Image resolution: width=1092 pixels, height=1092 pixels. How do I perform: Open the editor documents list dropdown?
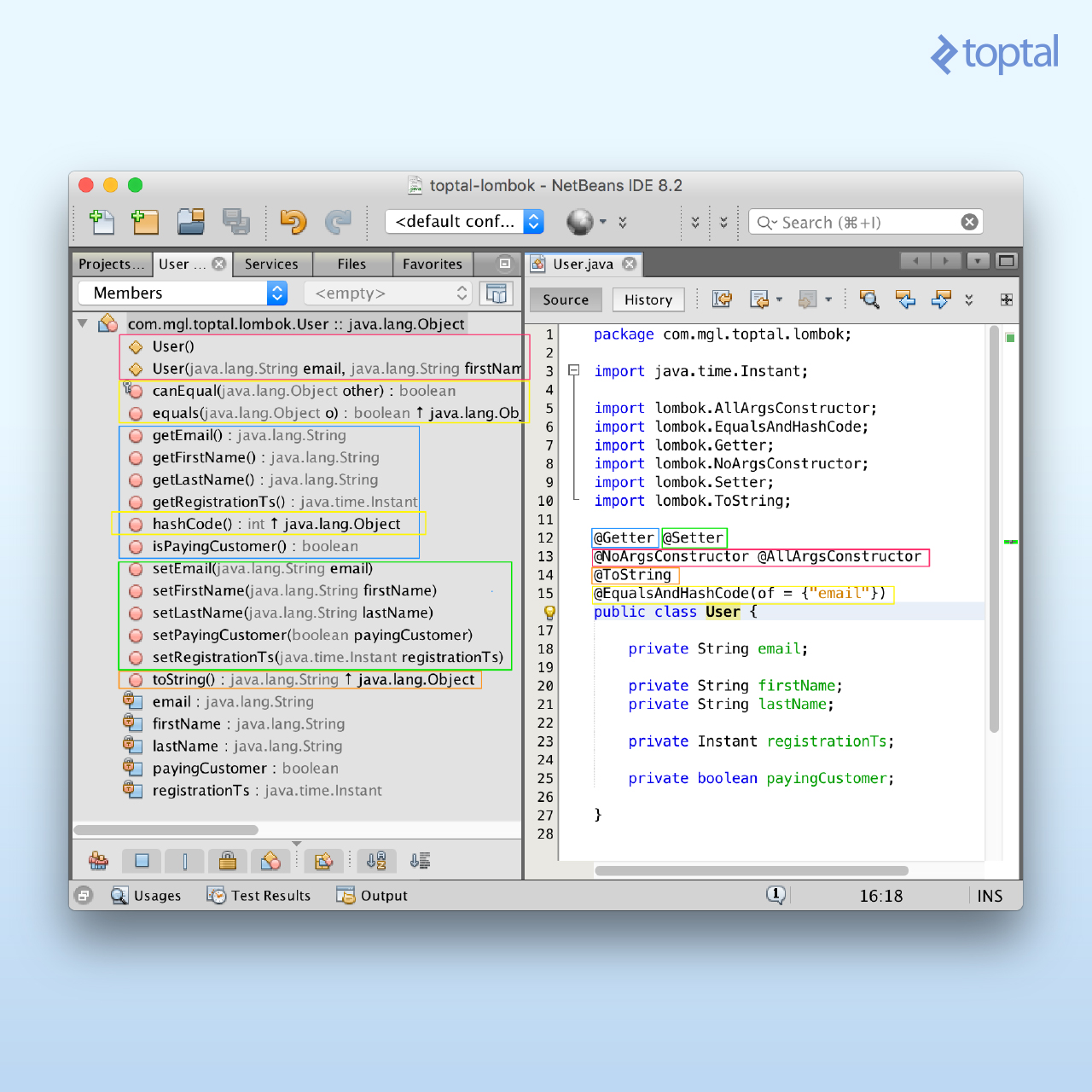(x=978, y=261)
